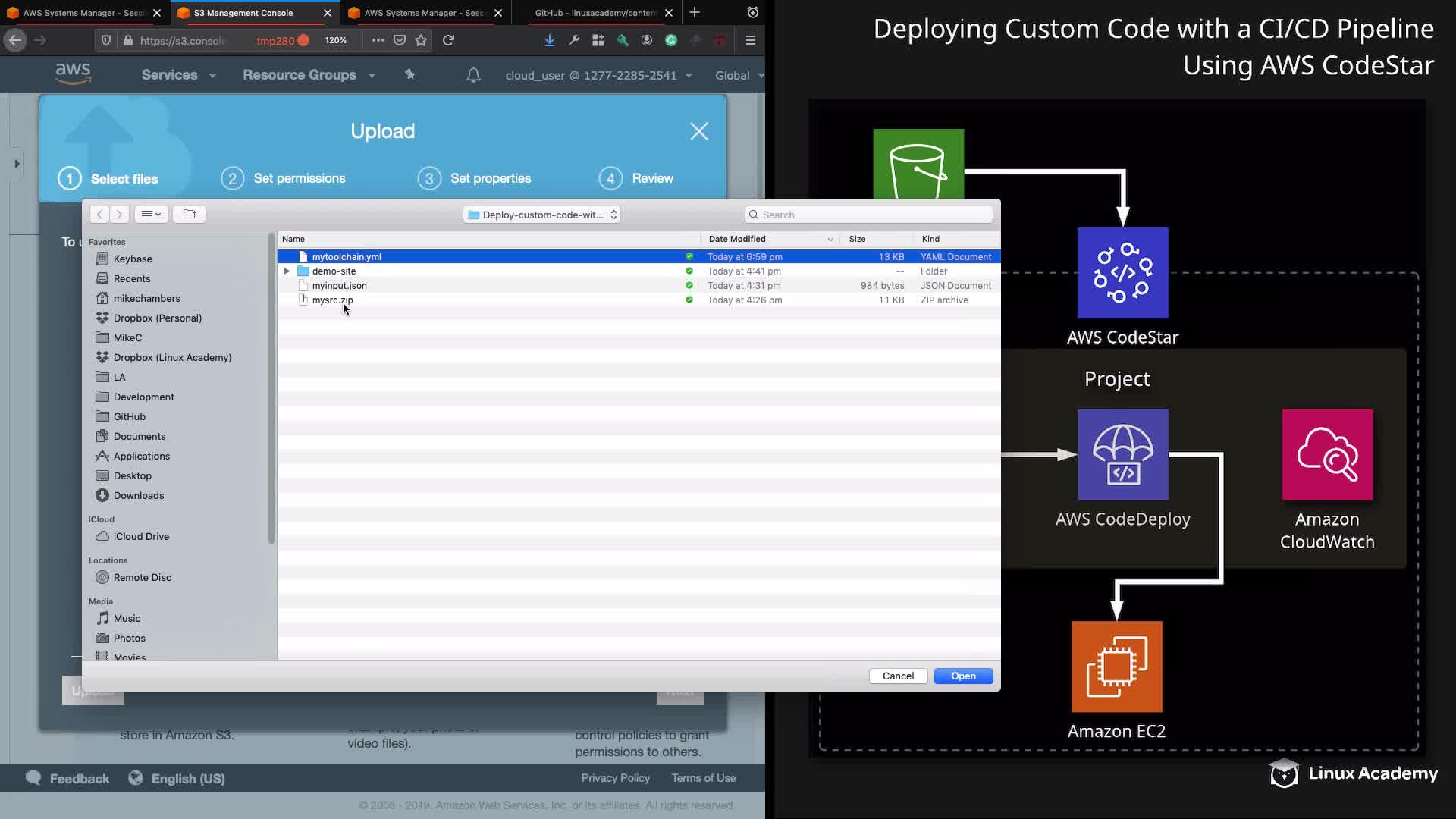The image size is (1456, 819).
Task: Open the Firefox hamburger menu
Action: [751, 40]
